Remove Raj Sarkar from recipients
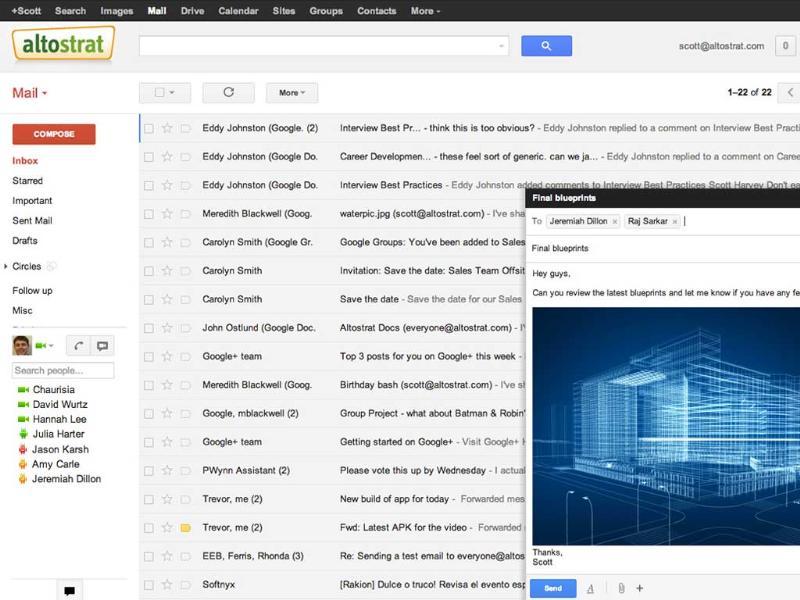Viewport: 800px width, 600px height. pyautogui.click(x=674, y=221)
